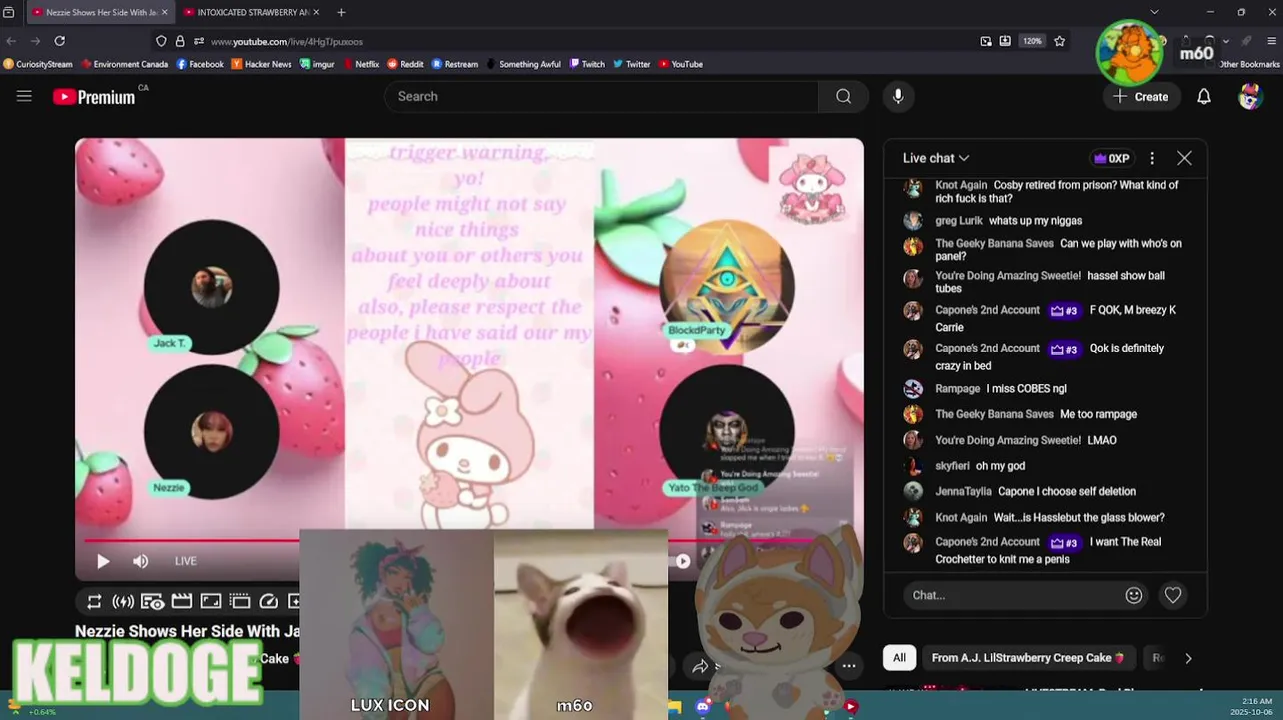Click the 0XP channel points badge

(1112, 158)
